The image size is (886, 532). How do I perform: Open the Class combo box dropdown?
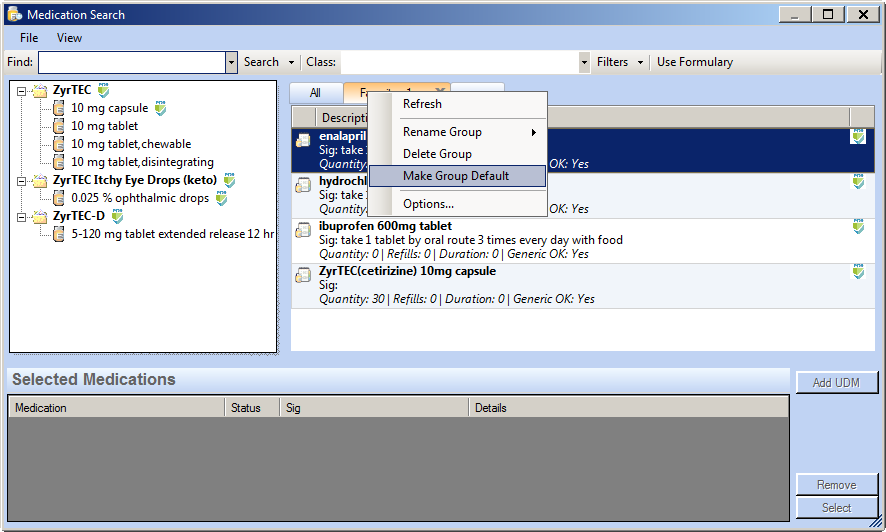[x=584, y=62]
